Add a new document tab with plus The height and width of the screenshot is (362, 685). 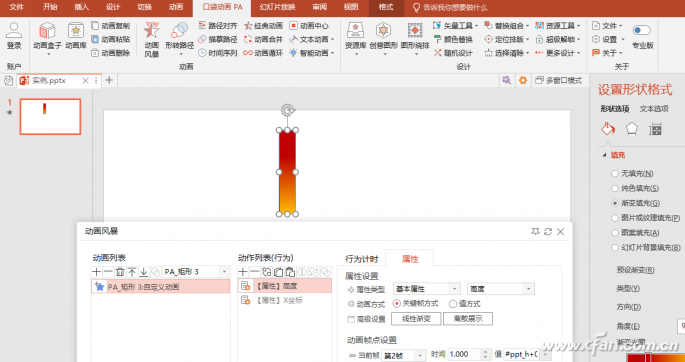tap(109, 80)
